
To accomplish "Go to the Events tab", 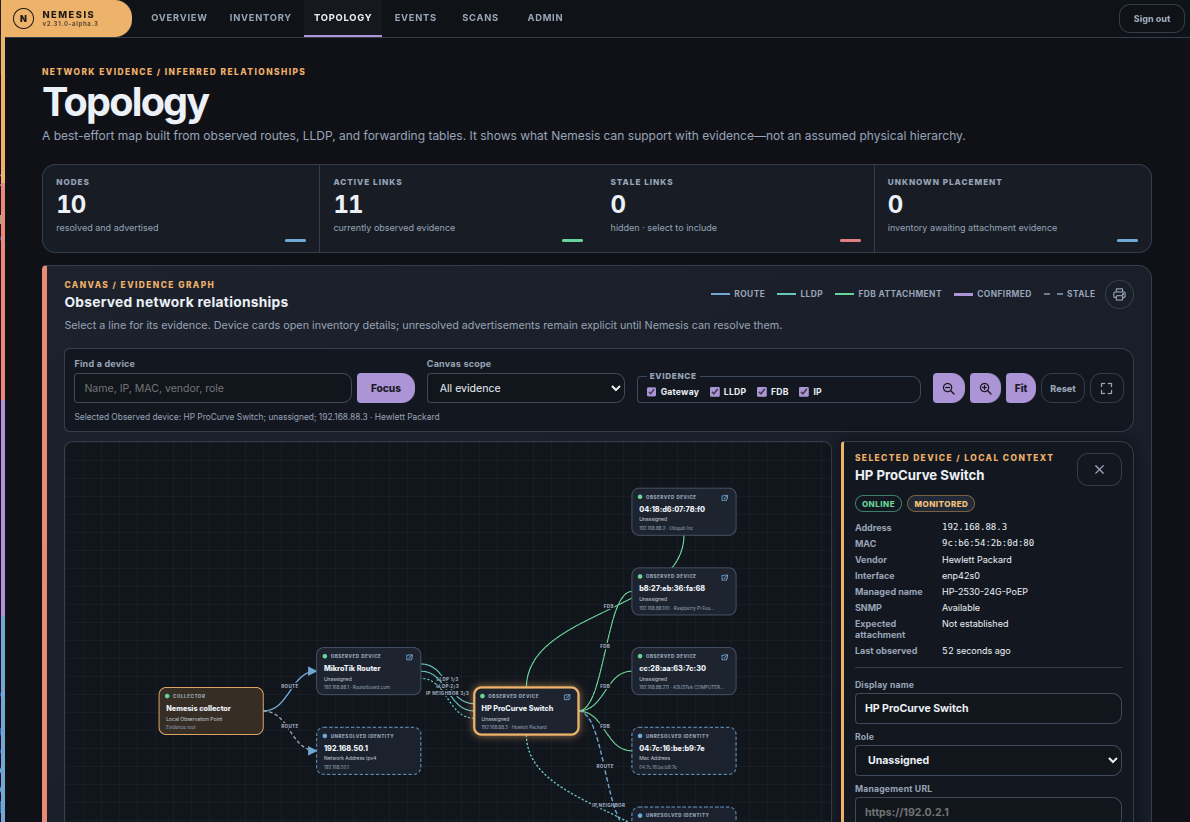I will click(x=415, y=17).
